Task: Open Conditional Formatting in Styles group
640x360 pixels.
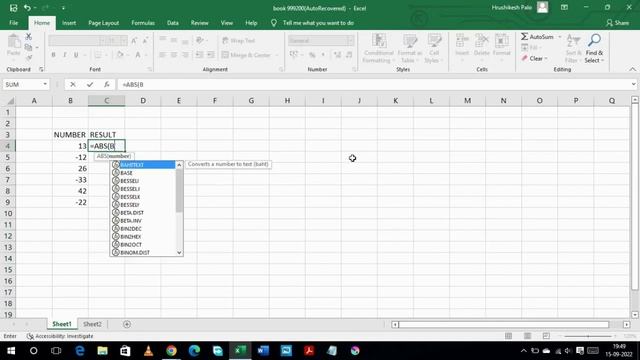Action: 378,49
